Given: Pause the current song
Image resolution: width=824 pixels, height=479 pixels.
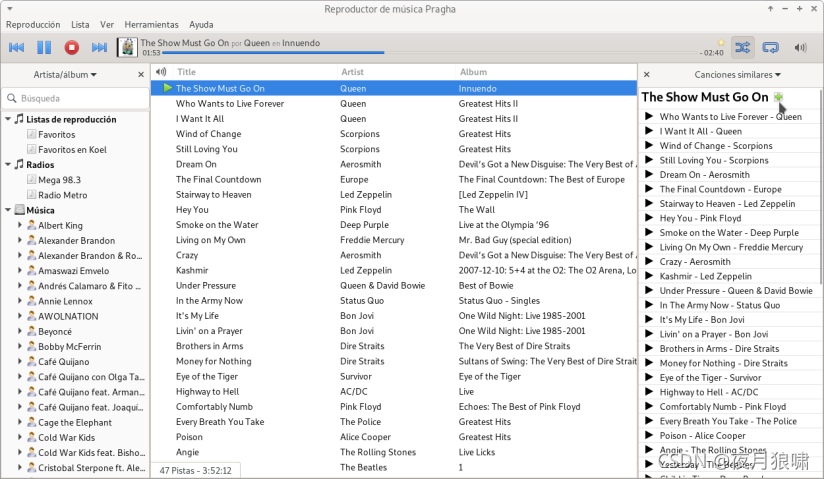Looking at the screenshot, I should (x=44, y=47).
